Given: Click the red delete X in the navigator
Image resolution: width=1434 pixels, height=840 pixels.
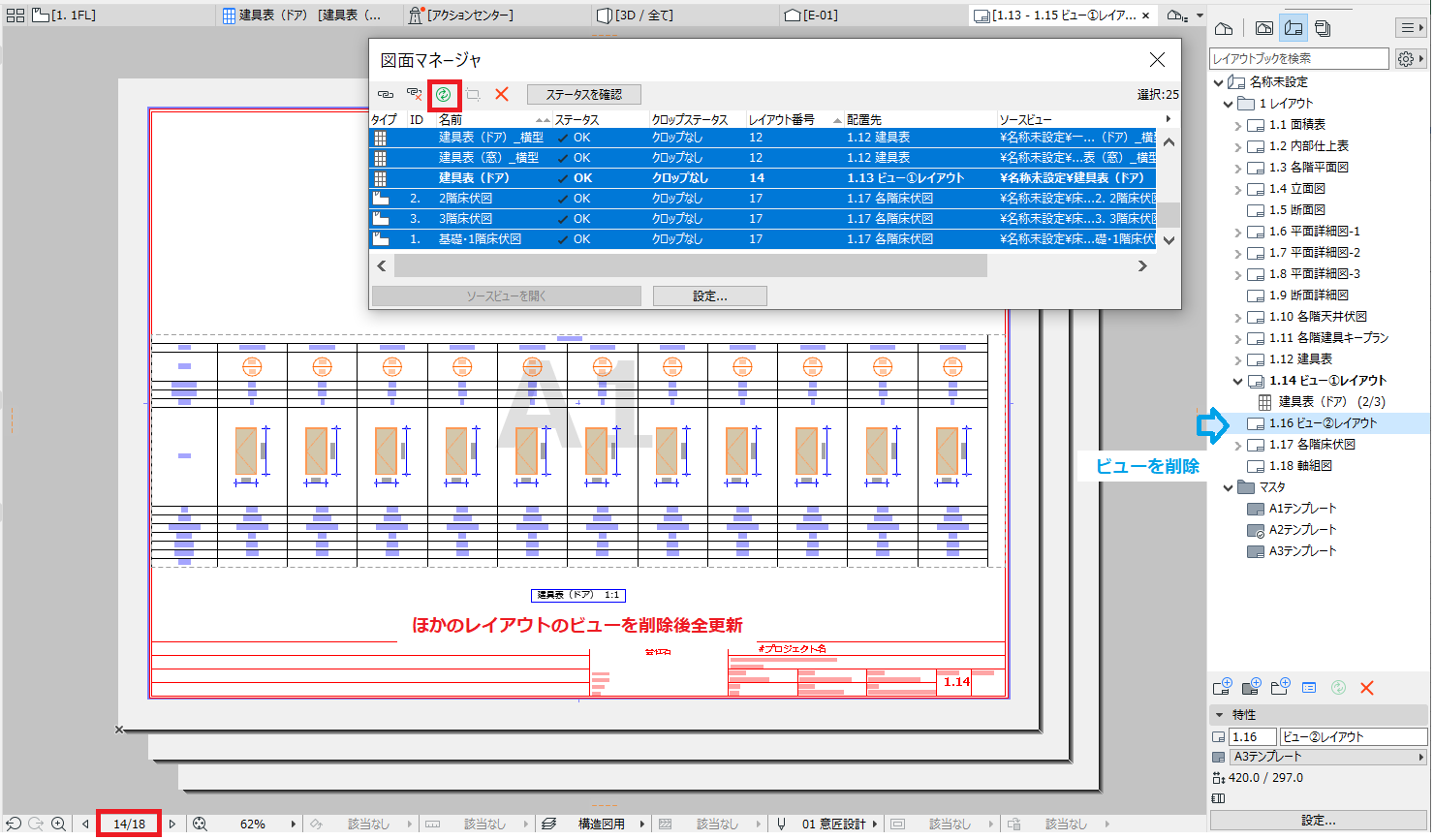Looking at the screenshot, I should 1367,688.
